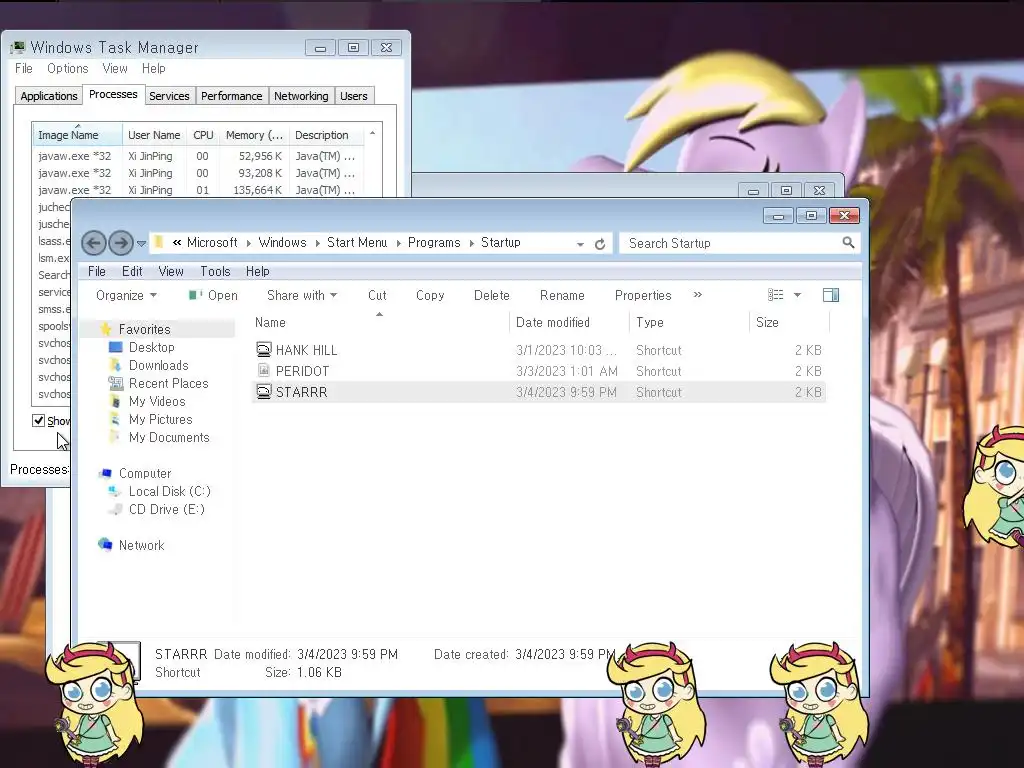Image resolution: width=1024 pixels, height=768 pixels.
Task: Click Properties in the toolbar
Action: pos(643,295)
